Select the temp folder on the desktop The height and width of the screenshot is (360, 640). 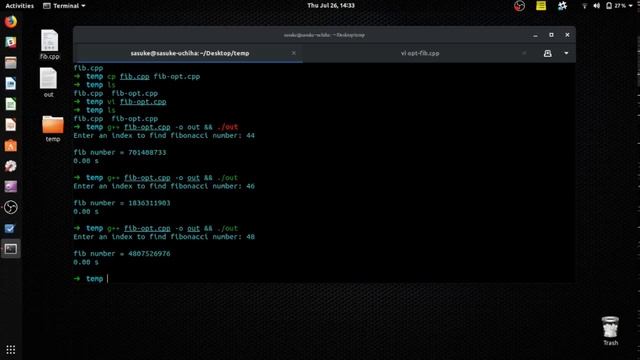pyautogui.click(x=53, y=129)
